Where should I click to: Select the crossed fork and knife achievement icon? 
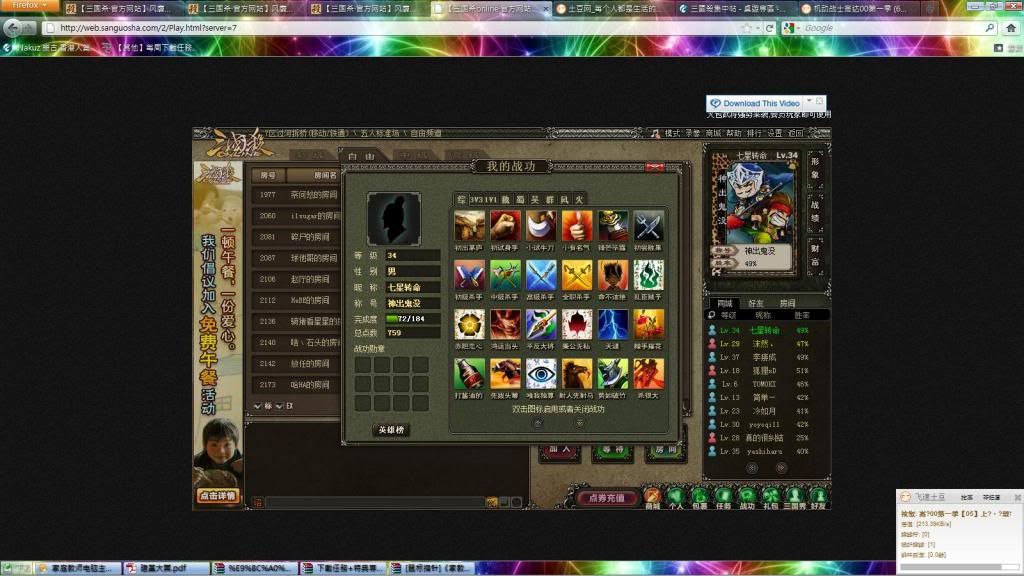tap(648, 226)
